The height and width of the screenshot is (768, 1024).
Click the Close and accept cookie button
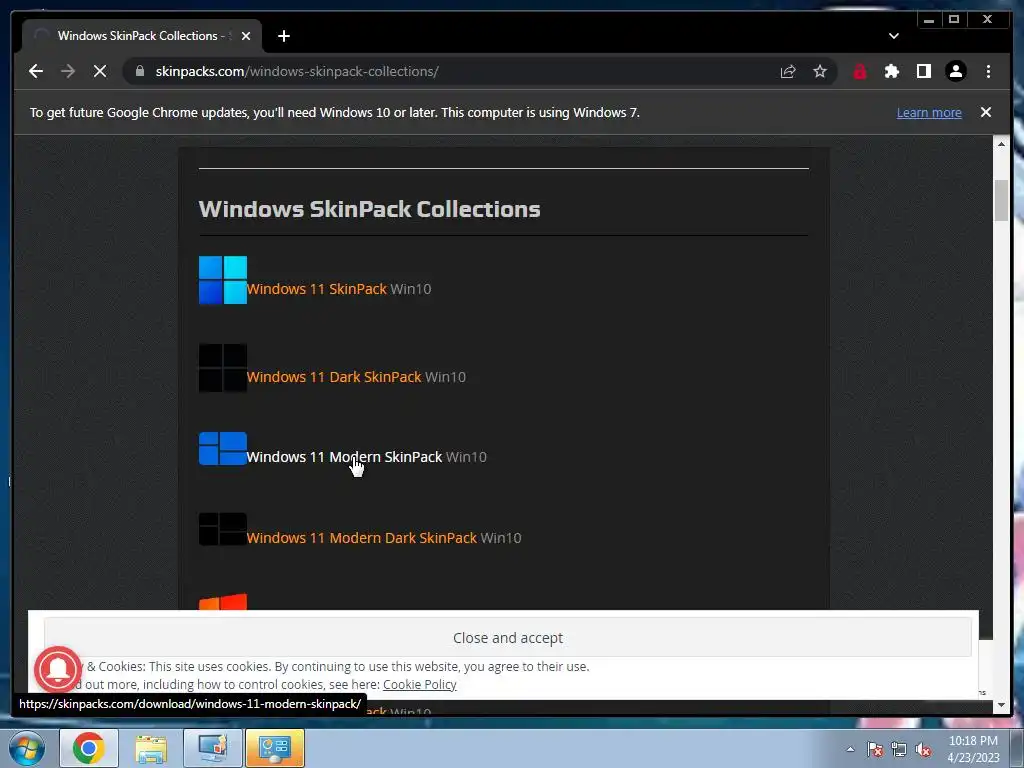507,637
